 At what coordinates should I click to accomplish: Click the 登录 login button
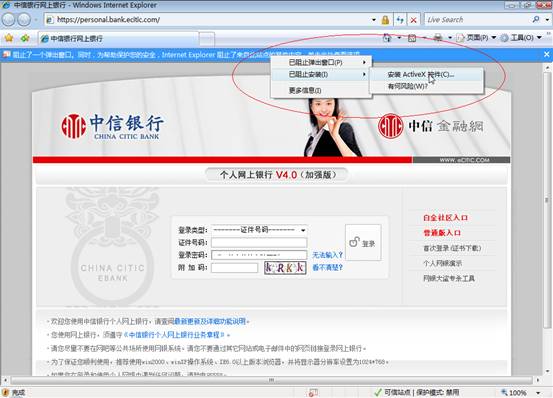(363, 243)
